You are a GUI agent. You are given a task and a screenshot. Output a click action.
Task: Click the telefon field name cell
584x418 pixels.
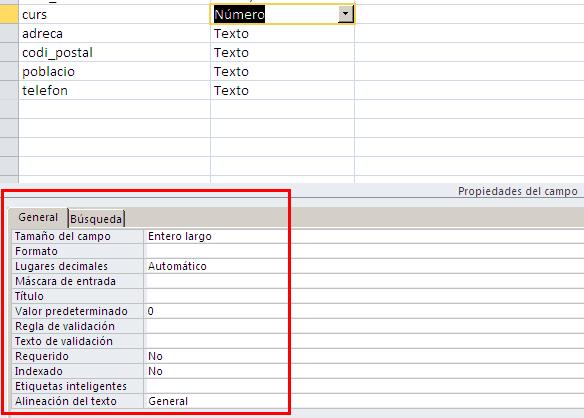[114, 91]
